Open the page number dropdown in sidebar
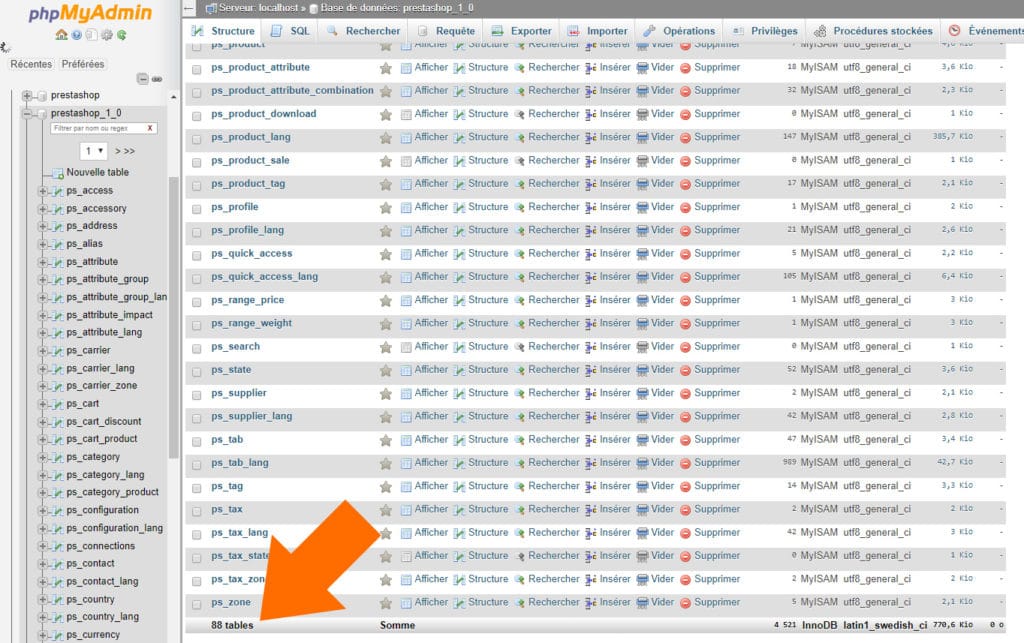The height and width of the screenshot is (643, 1024). [x=93, y=151]
